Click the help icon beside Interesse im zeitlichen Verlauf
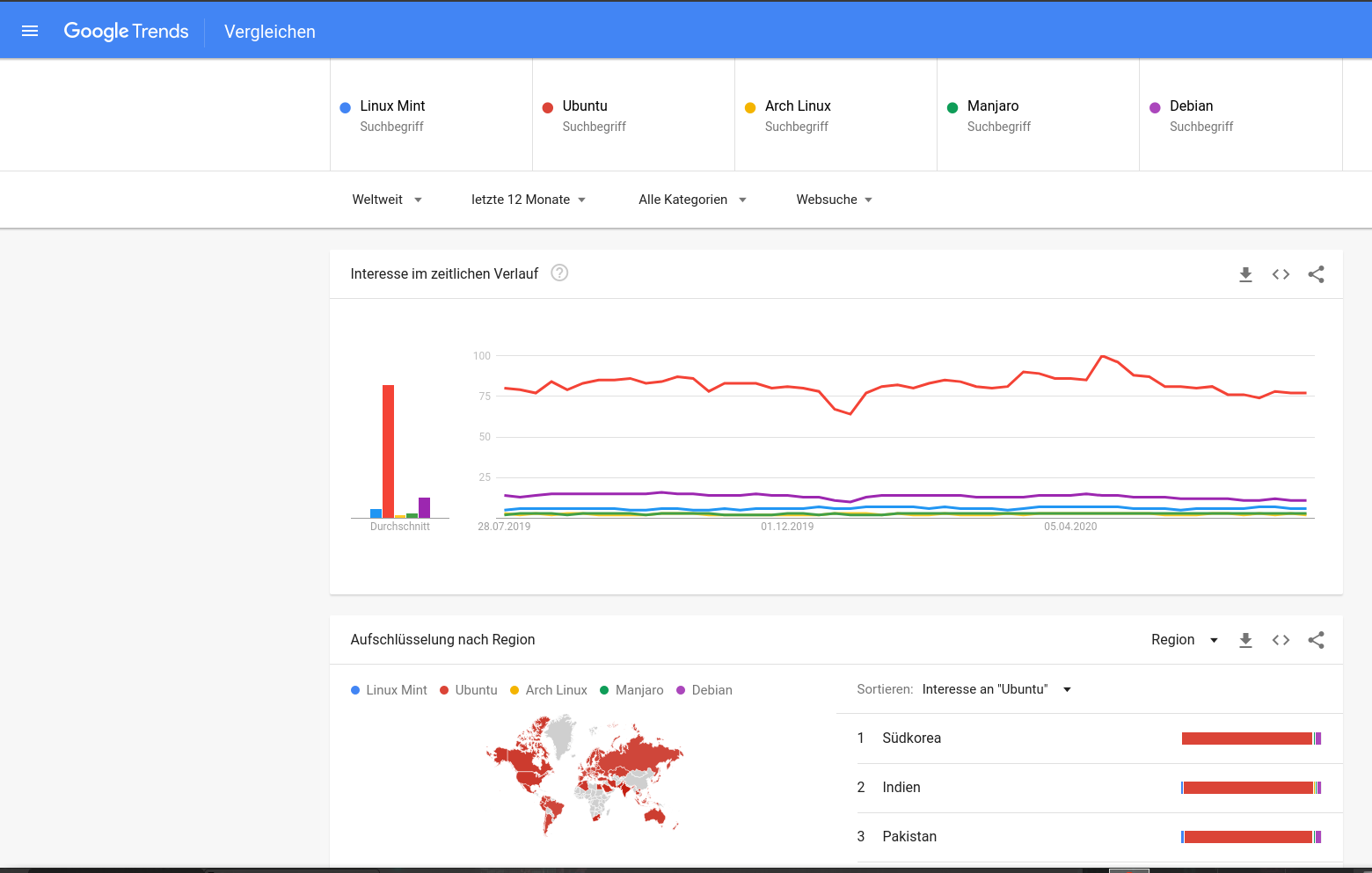 559,273
